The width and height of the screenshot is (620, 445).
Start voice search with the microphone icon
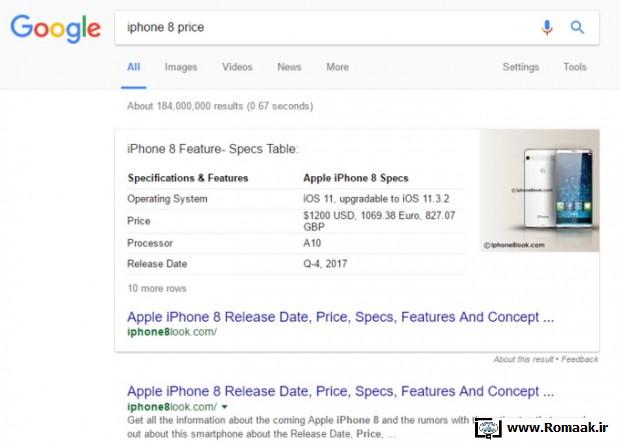(547, 27)
